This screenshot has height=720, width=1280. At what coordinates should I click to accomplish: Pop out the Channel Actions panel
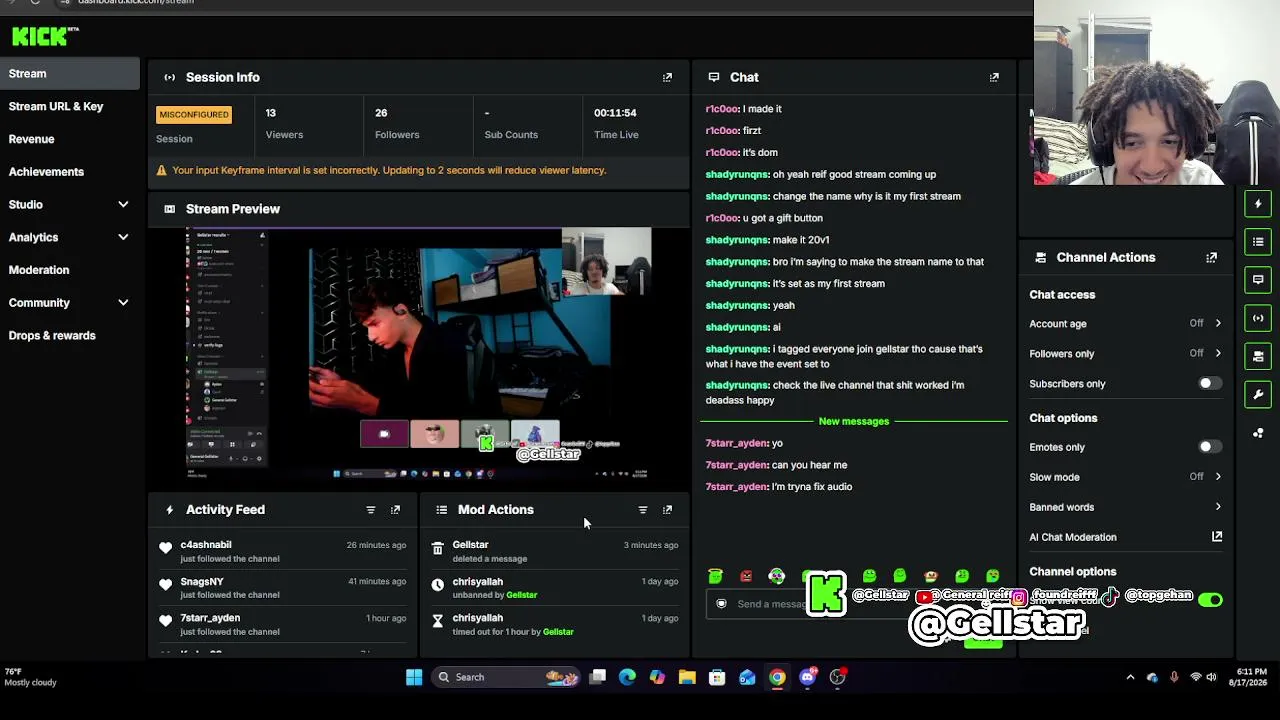(1211, 257)
